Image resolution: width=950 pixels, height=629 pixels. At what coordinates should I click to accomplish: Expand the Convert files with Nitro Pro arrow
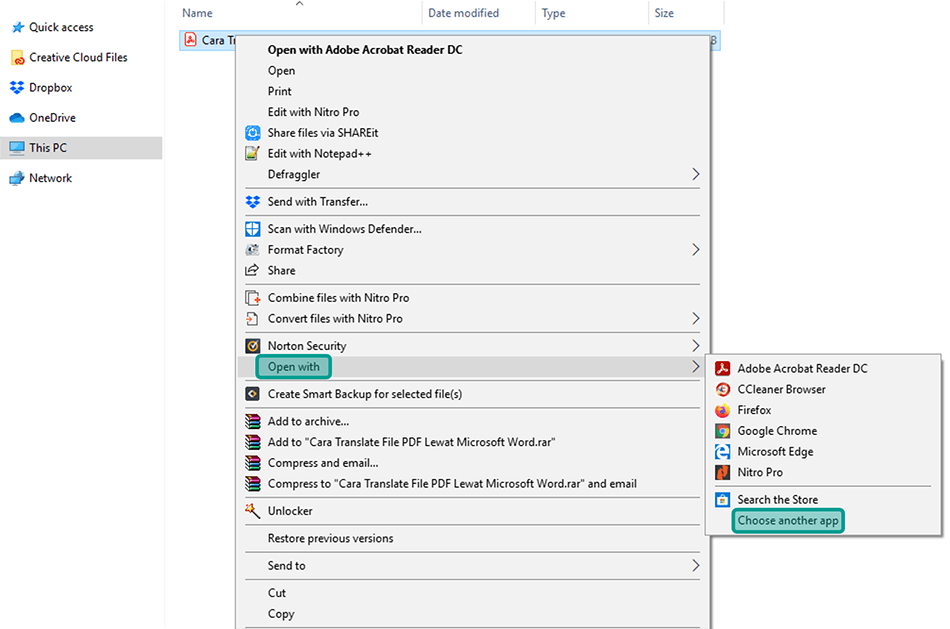pos(696,318)
